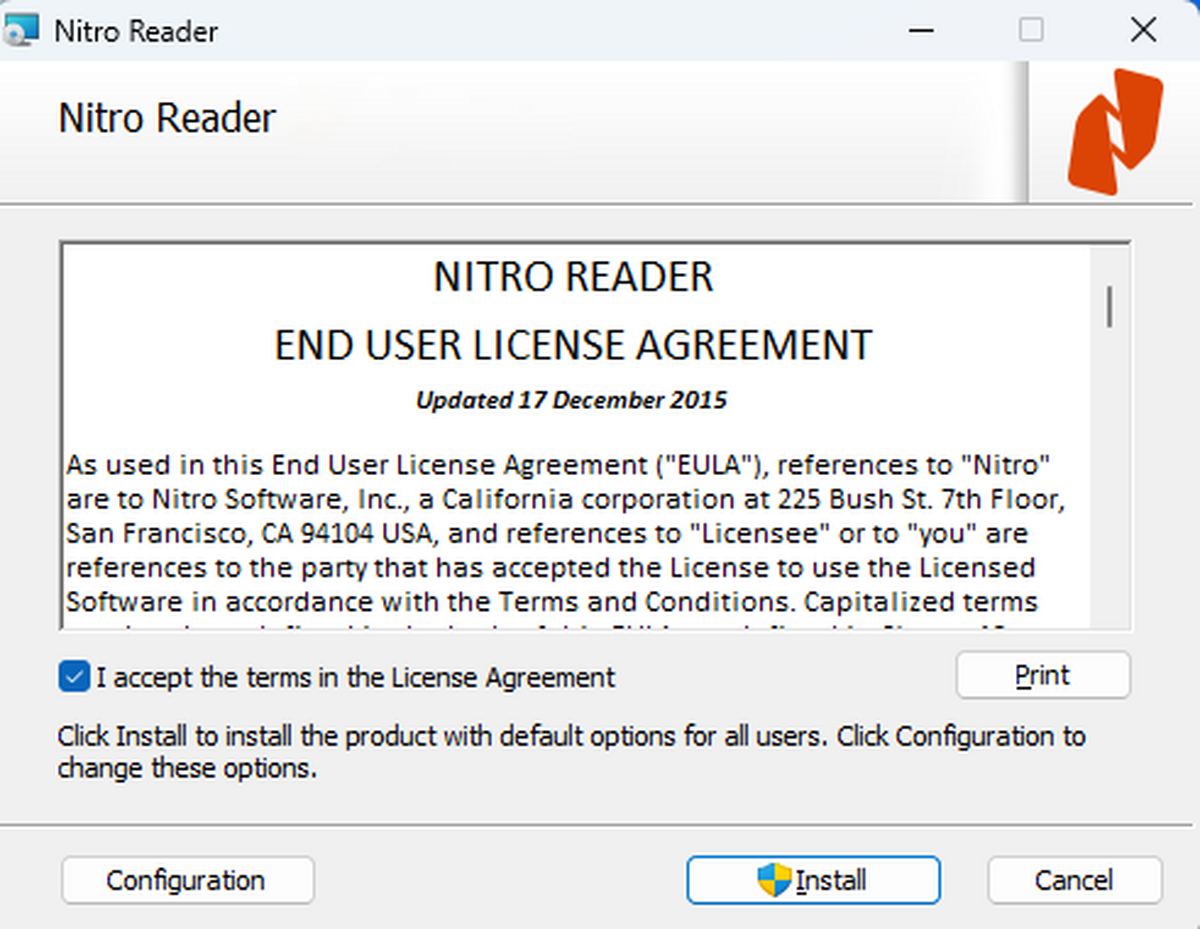The height and width of the screenshot is (929, 1200).
Task: Open the Configuration options
Action: [x=187, y=880]
